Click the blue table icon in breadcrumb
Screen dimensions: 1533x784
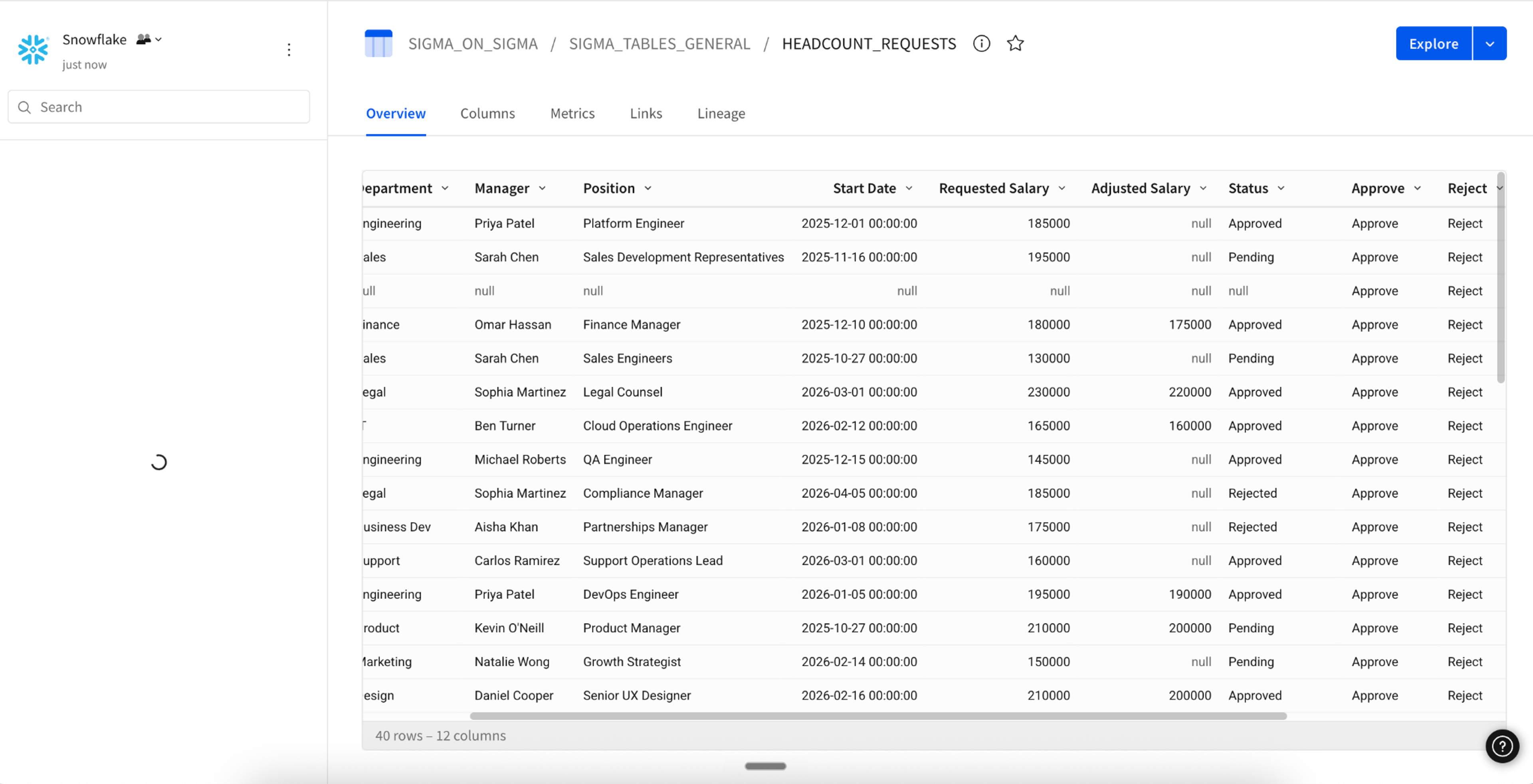click(x=378, y=43)
